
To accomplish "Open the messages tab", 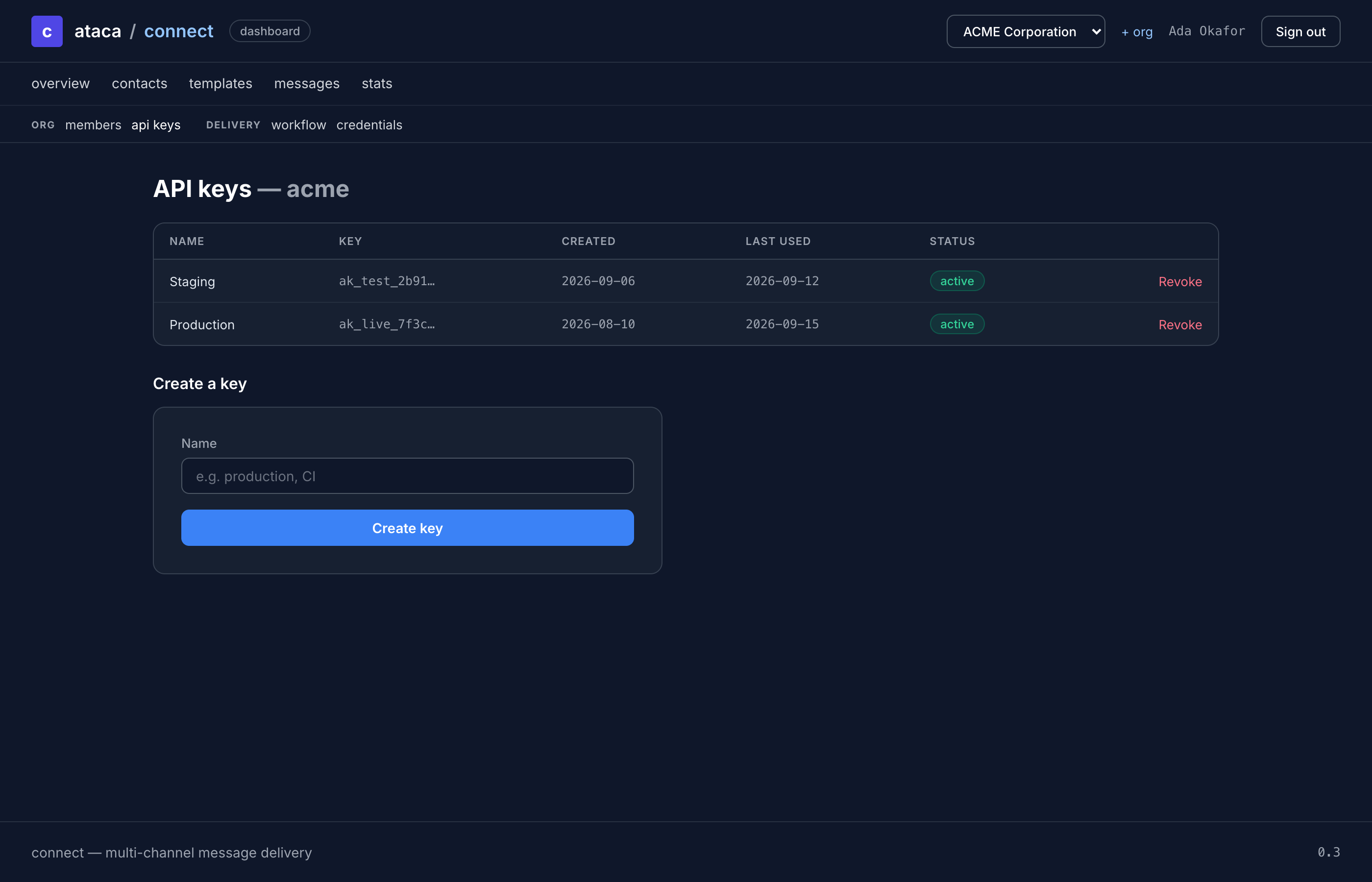I will click(307, 84).
